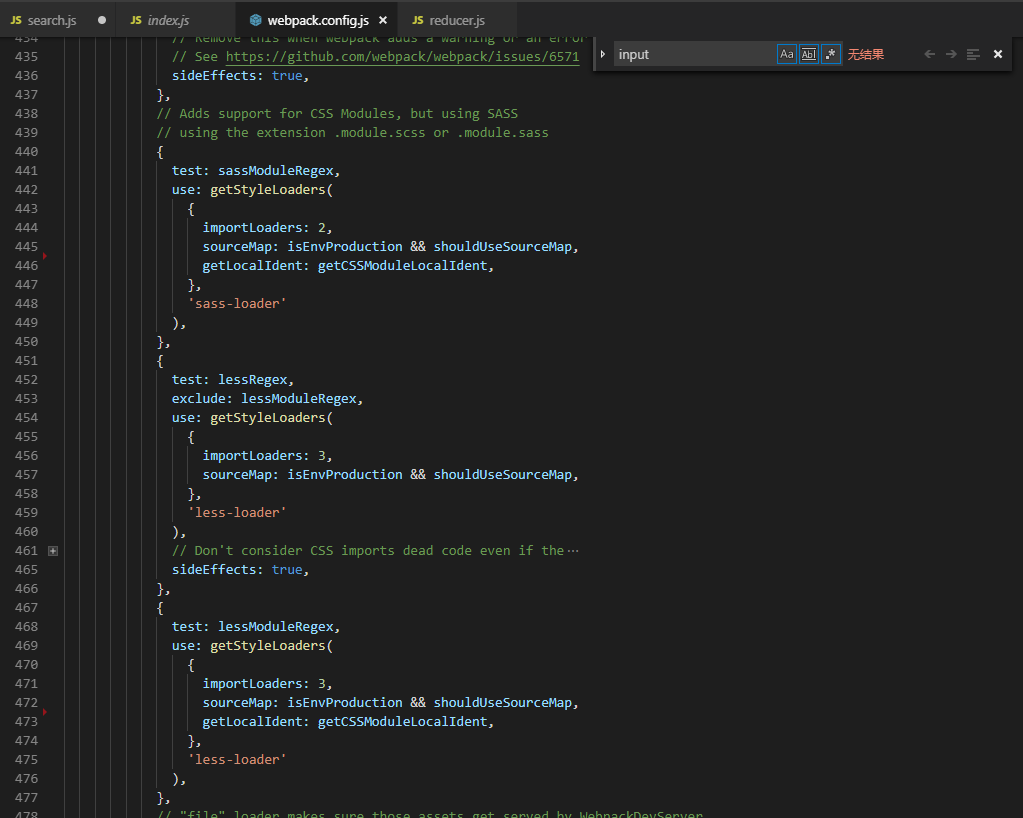Expand the folded region at line 461

click(53, 551)
